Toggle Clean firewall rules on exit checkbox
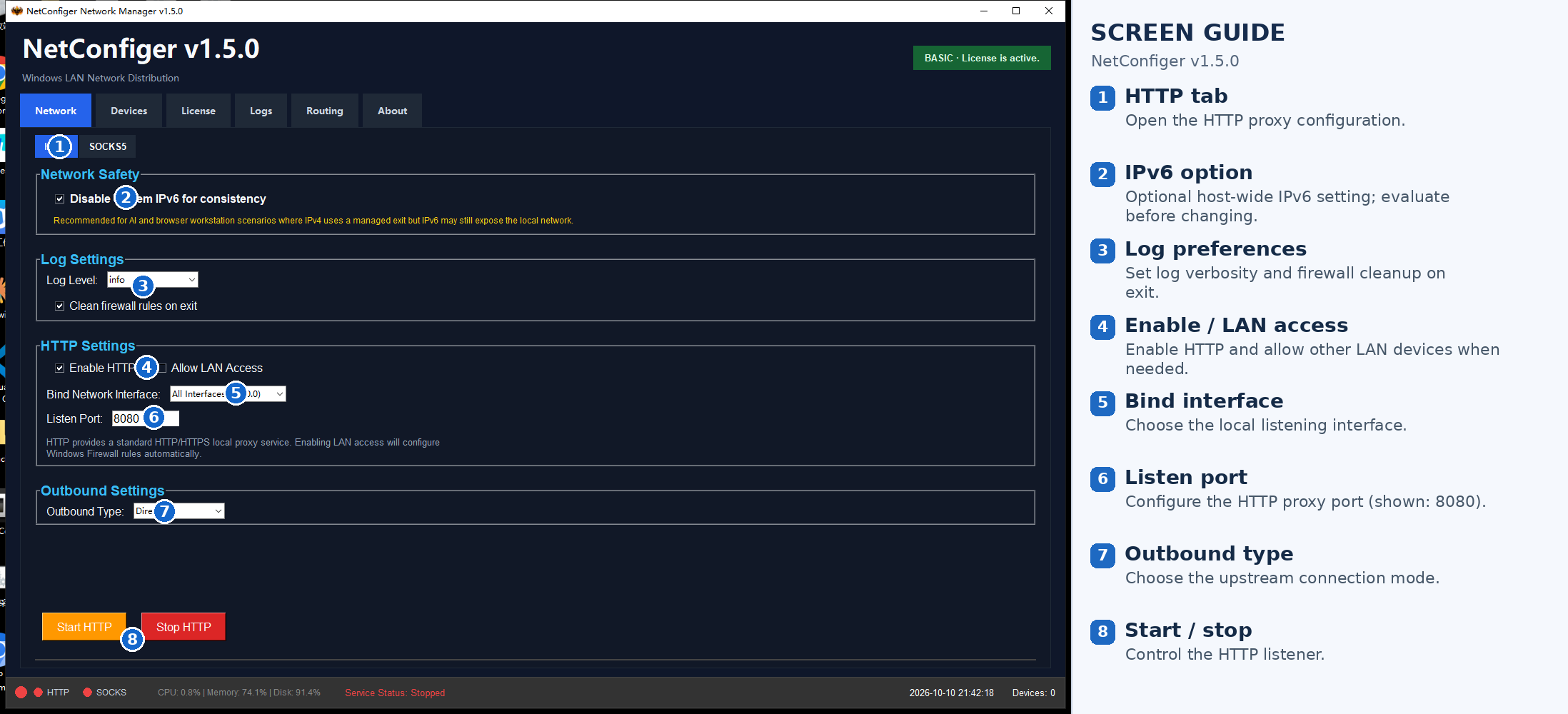Viewport: 1568px width, 714px height. click(60, 306)
